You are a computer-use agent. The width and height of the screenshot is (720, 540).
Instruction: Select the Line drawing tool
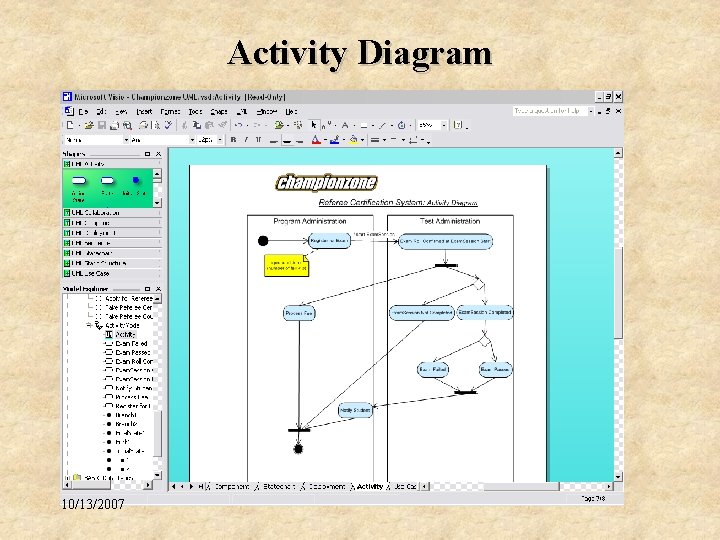(382, 125)
